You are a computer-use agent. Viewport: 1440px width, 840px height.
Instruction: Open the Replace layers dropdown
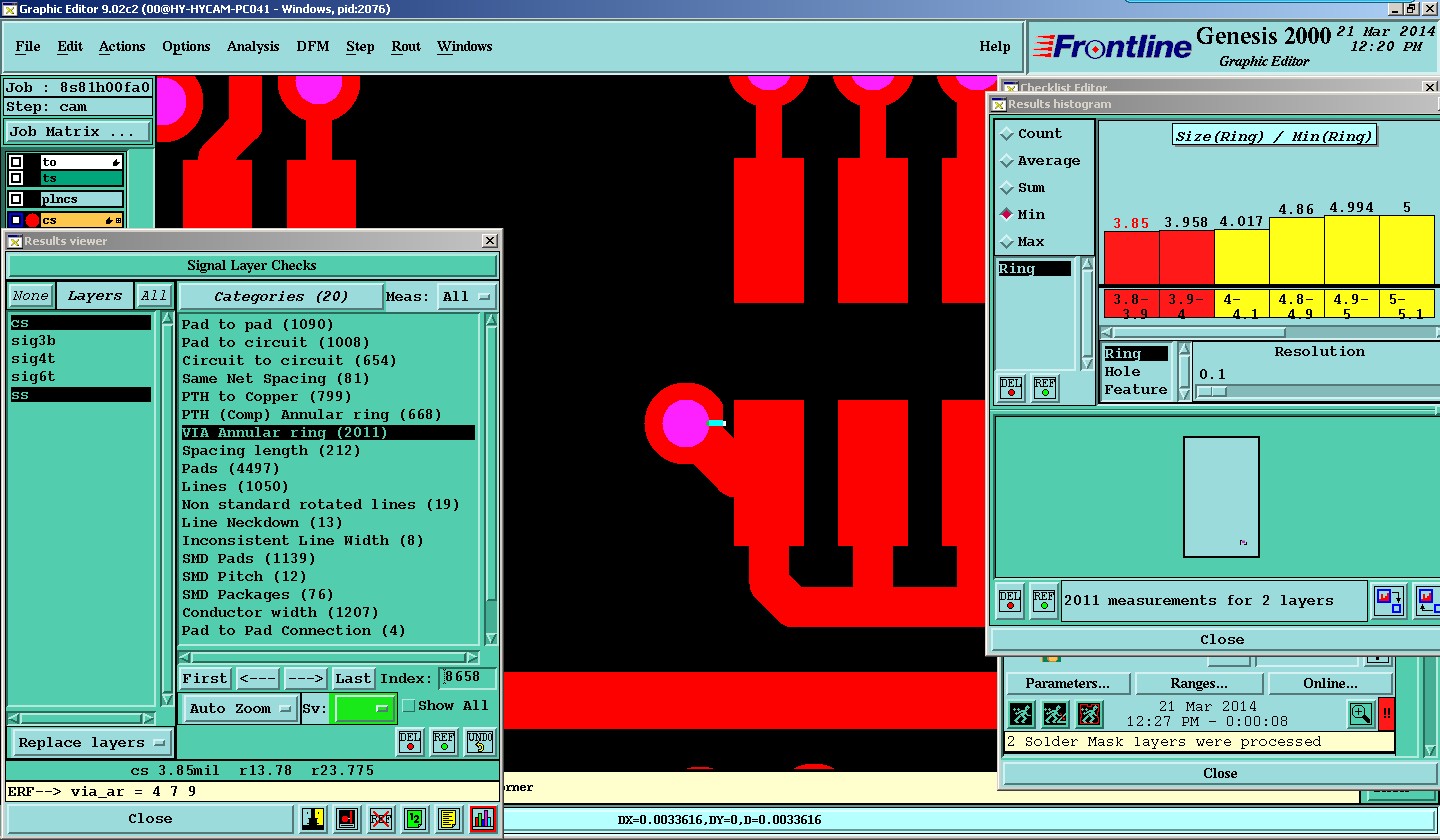(x=91, y=743)
